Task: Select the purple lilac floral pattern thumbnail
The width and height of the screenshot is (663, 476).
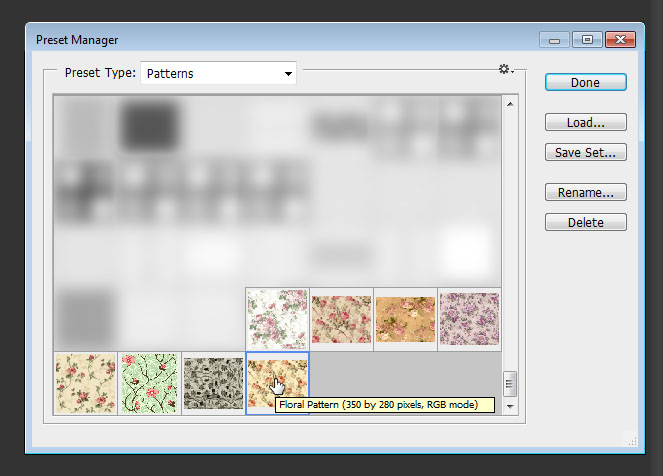Action: coord(469,319)
